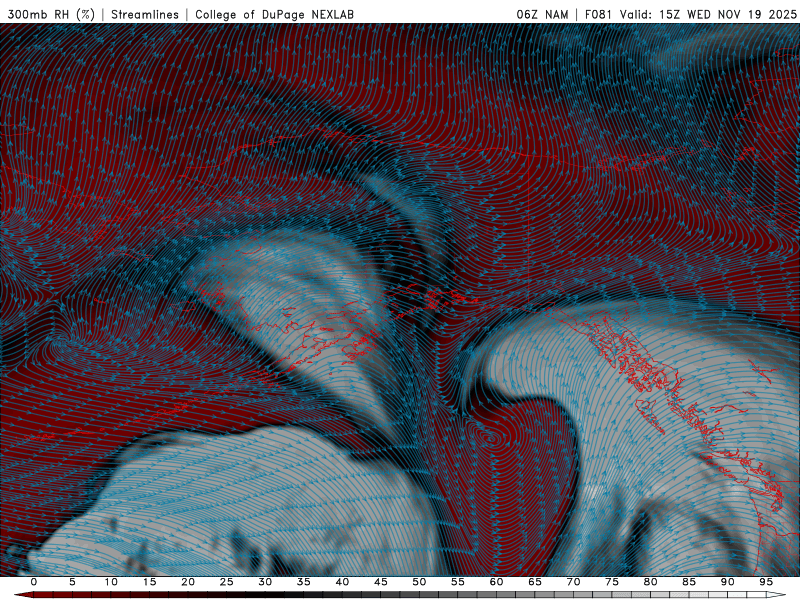Click the "45" tick label on color scale

click(x=381, y=582)
